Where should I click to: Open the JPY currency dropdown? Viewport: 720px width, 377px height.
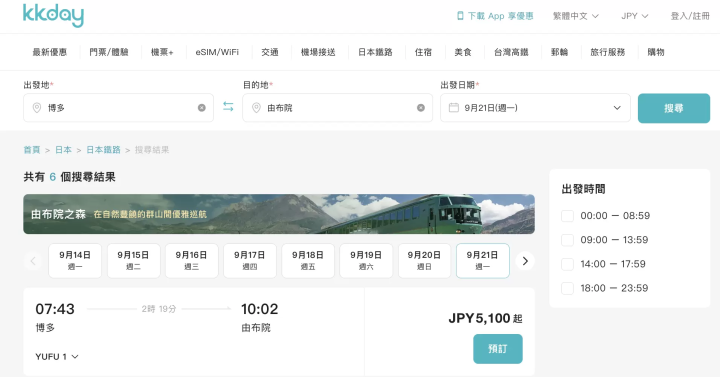(x=635, y=16)
